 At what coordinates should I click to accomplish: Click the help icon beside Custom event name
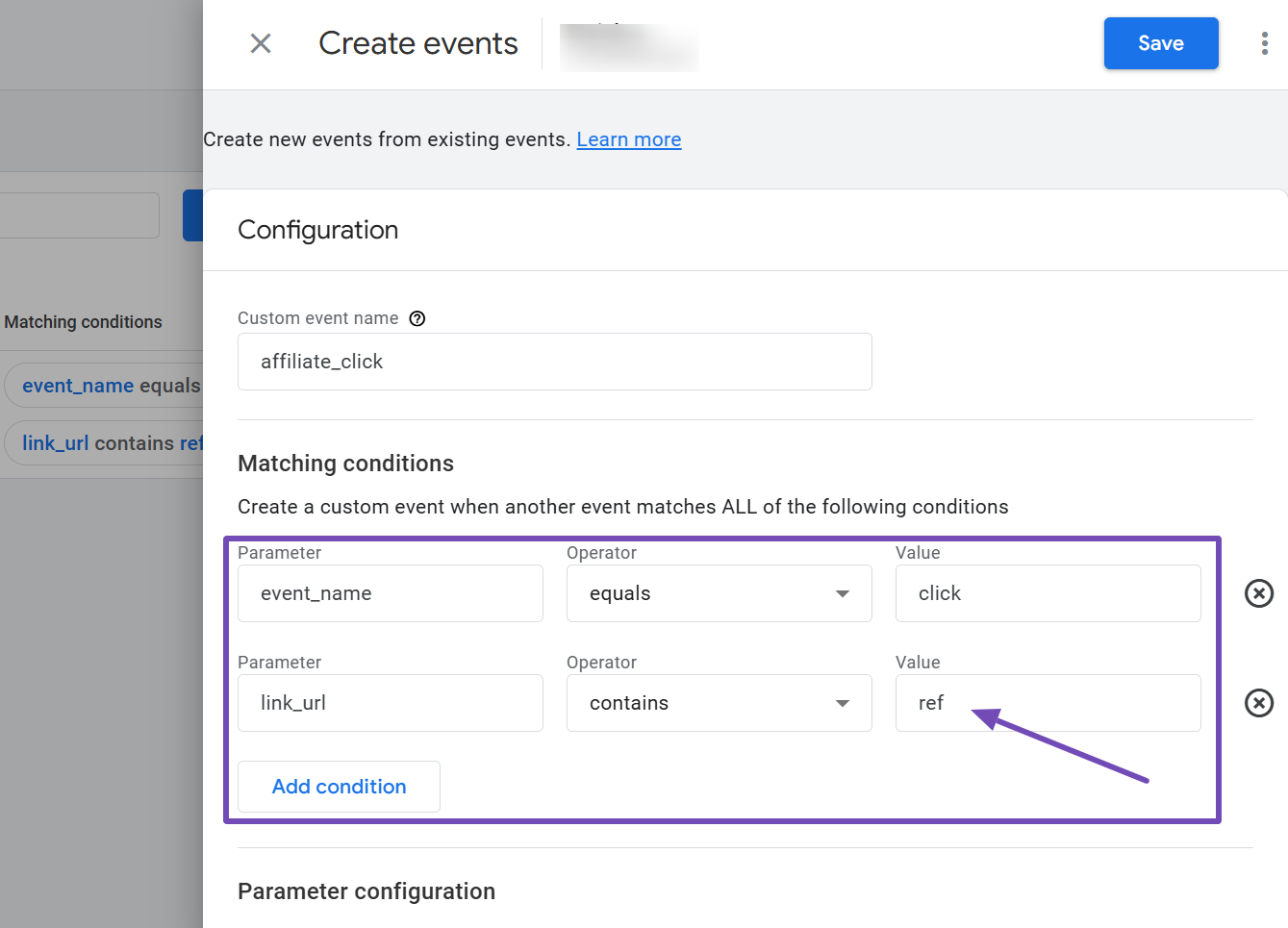pos(417,318)
